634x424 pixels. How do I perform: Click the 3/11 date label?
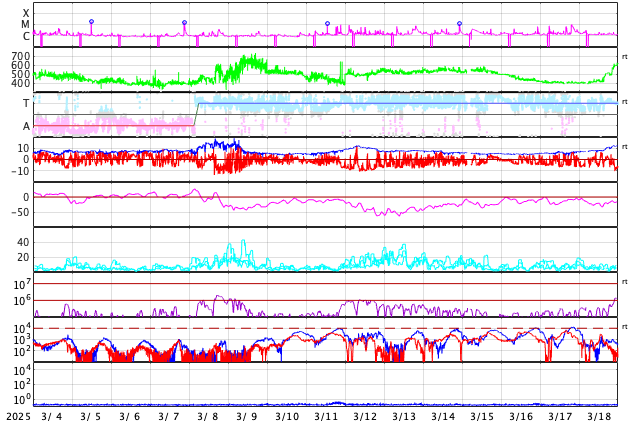pyautogui.click(x=326, y=416)
